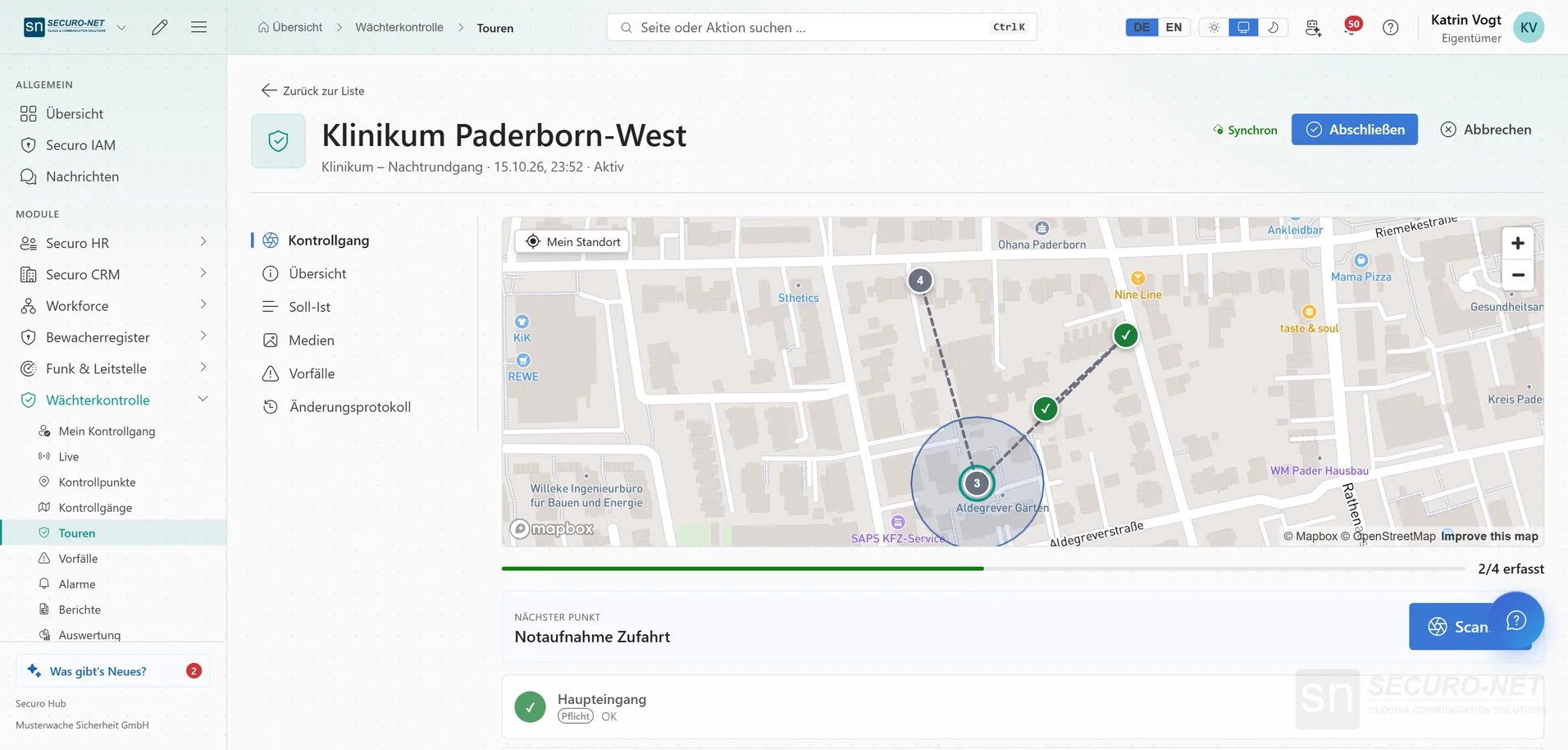The width and height of the screenshot is (1568, 750).
Task: Enable dark theme moon toggle
Action: click(1273, 27)
